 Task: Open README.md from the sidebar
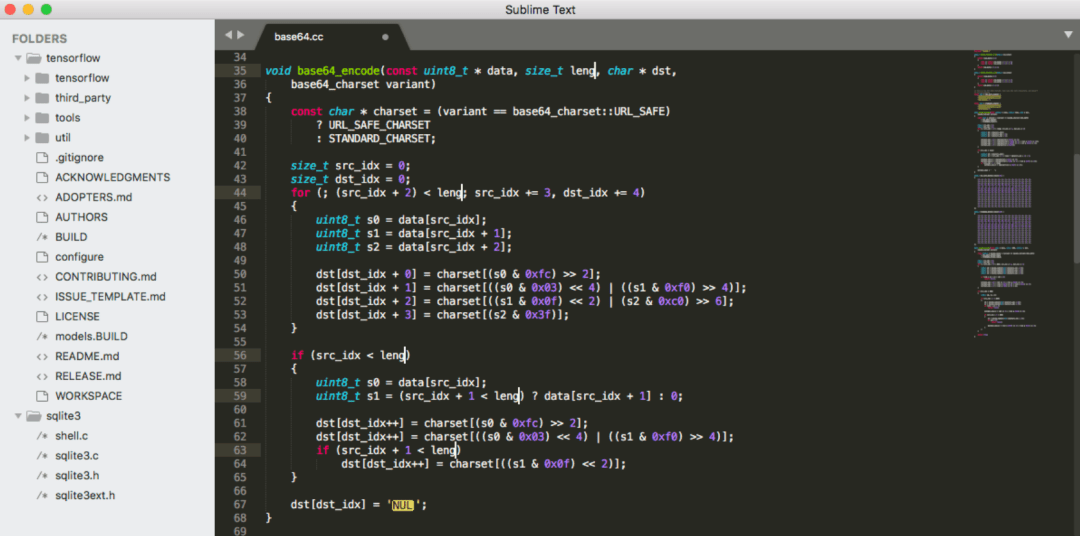[87, 356]
